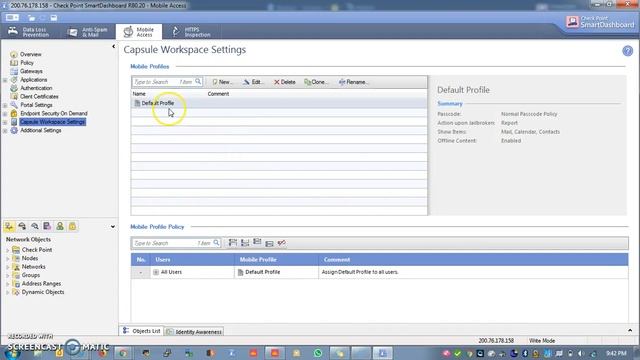Screen dimensions: 640x360
Task: Click Clone in Mobile Profiles toolbar
Action: click(316, 82)
